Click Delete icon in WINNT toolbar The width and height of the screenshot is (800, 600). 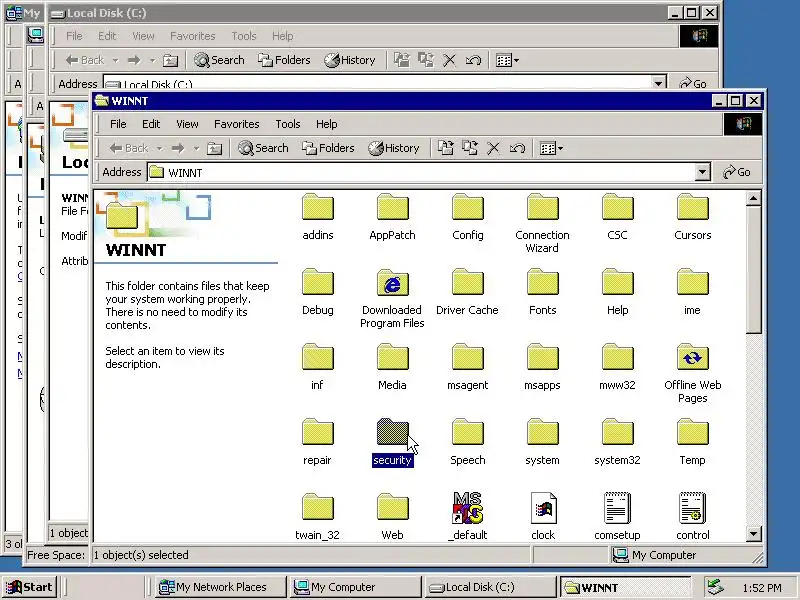[x=493, y=148]
